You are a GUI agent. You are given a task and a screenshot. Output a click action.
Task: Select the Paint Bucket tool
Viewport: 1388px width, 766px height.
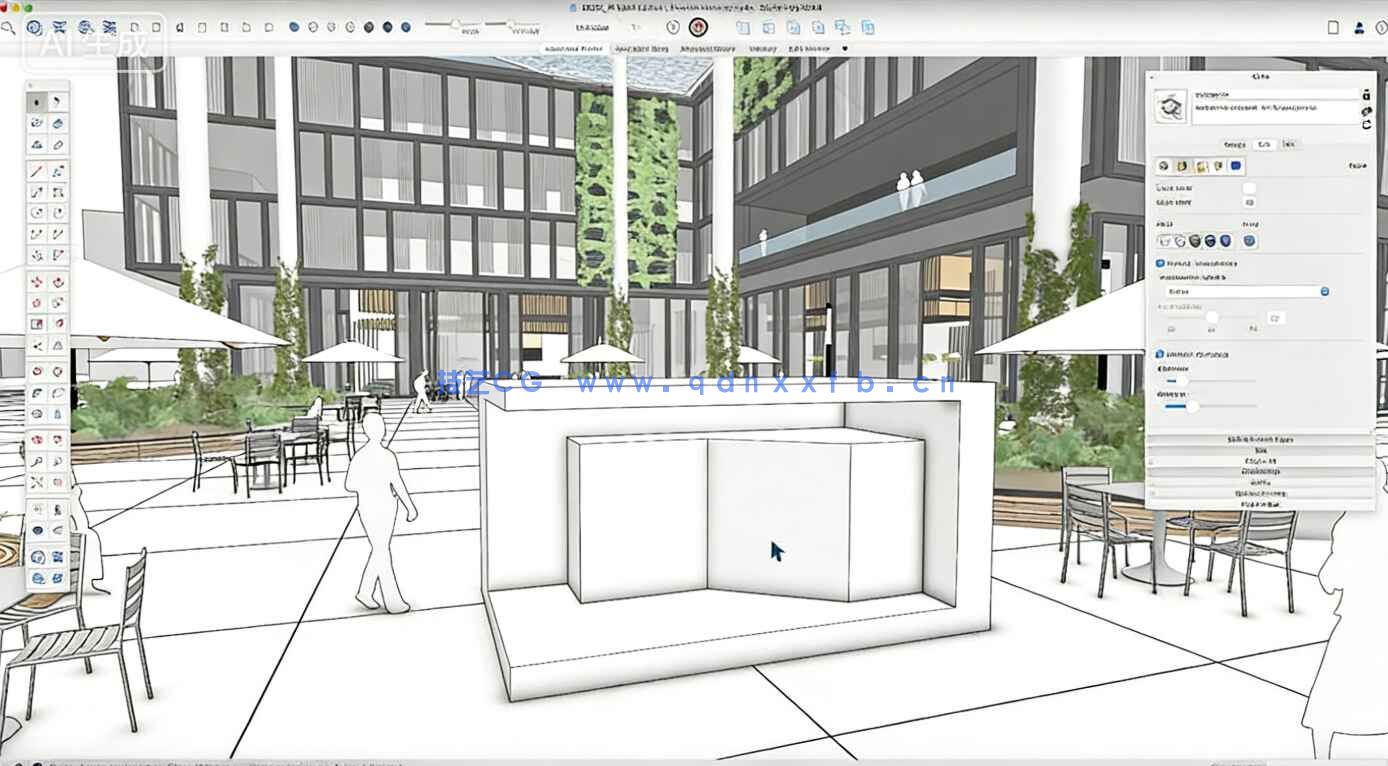[x=38, y=146]
